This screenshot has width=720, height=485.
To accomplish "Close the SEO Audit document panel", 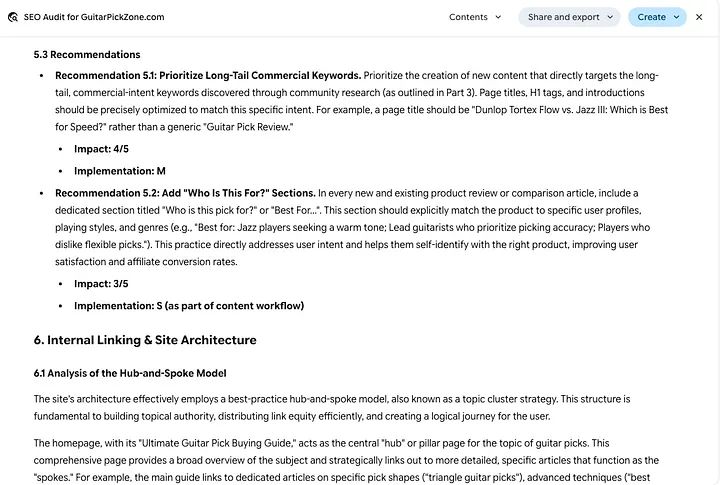I will click(699, 17).
